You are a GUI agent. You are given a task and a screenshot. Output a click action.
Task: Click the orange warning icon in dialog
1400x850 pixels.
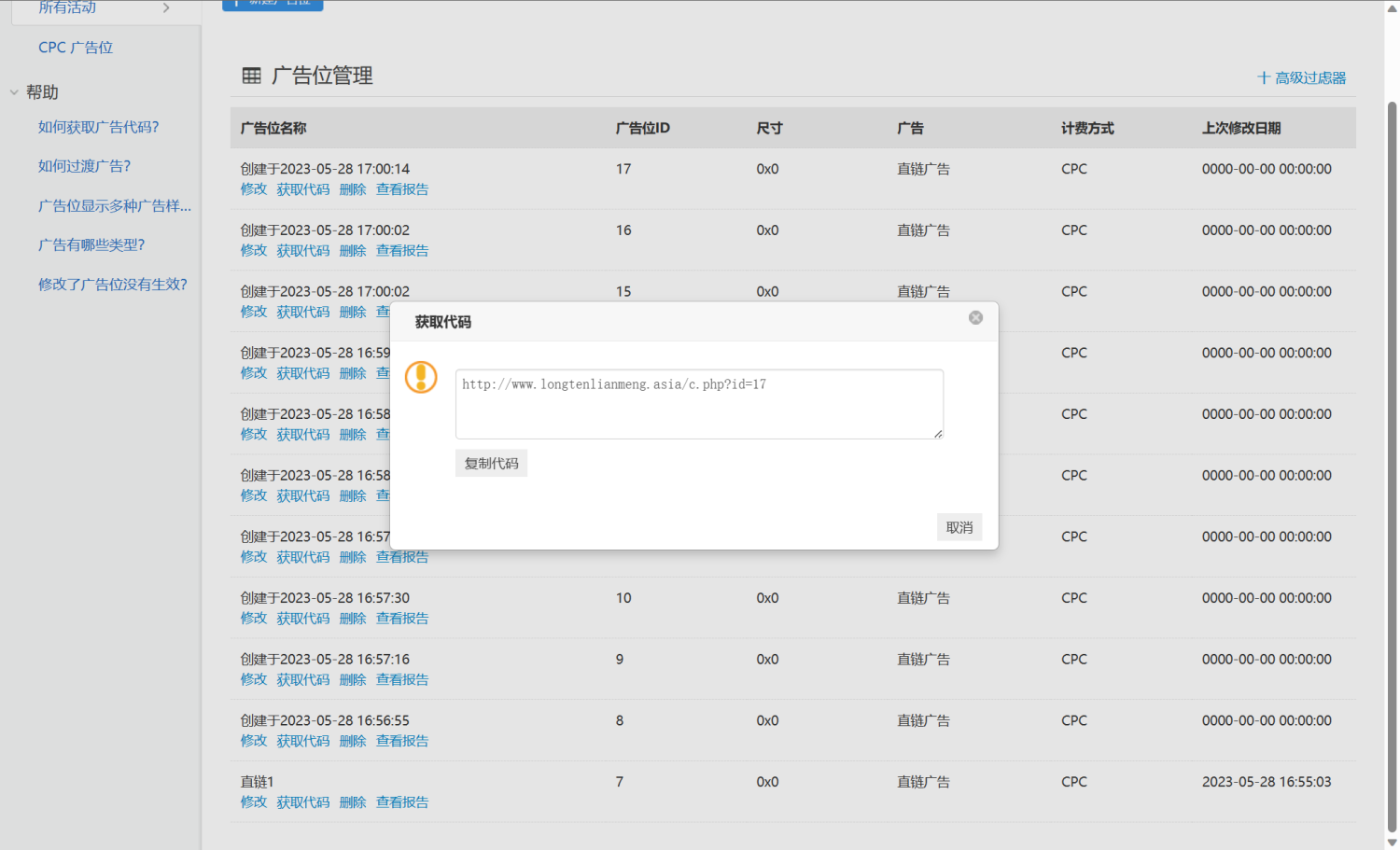coord(421,377)
